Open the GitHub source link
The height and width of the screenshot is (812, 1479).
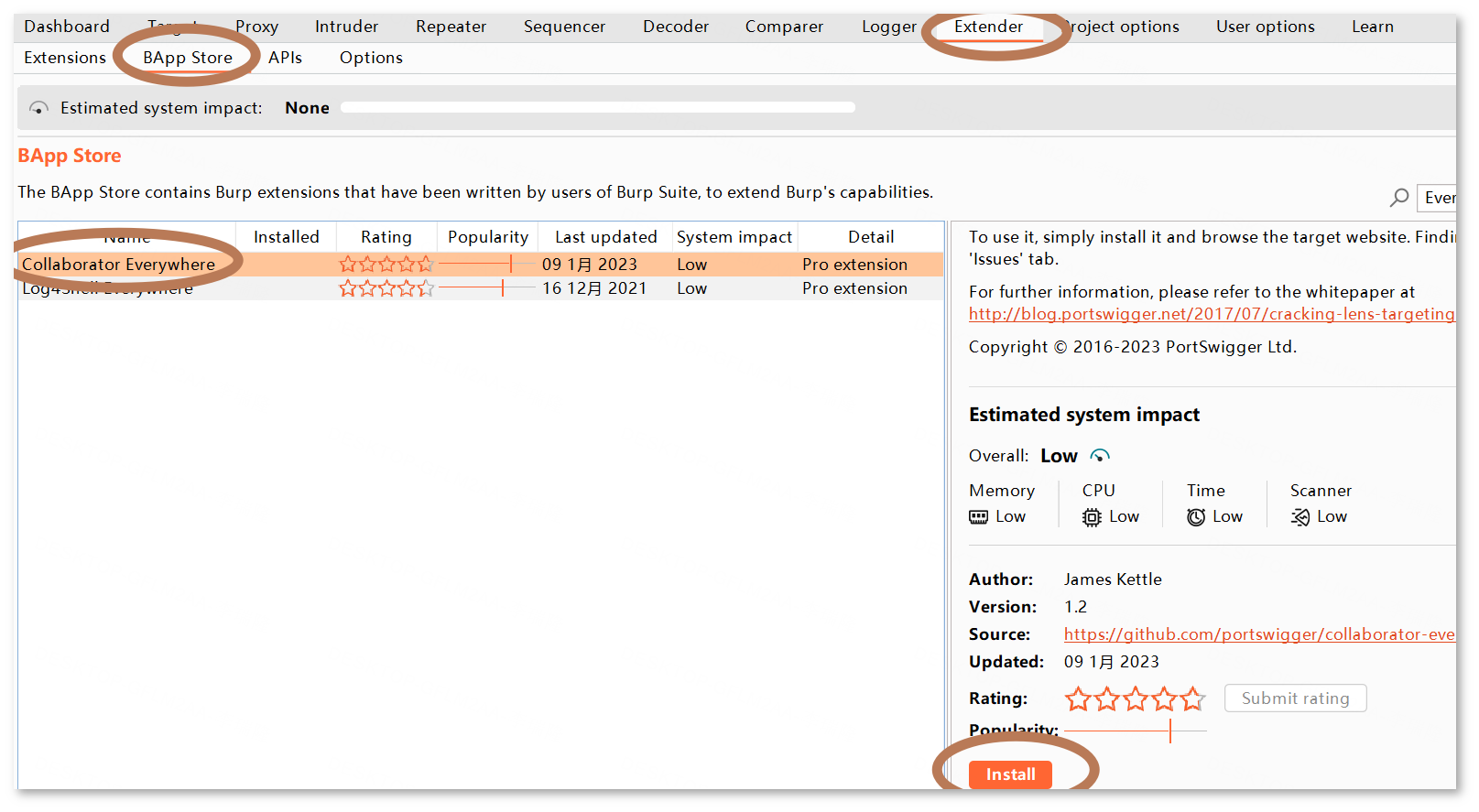click(1258, 634)
